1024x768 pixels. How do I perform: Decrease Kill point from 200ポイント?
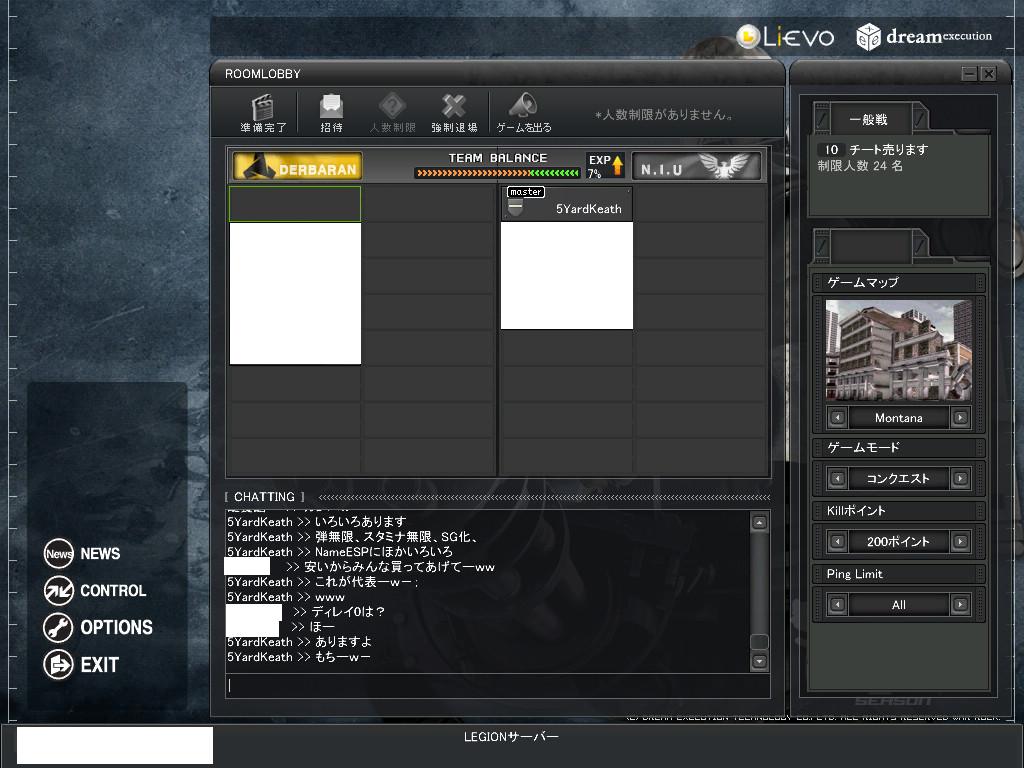tap(837, 542)
